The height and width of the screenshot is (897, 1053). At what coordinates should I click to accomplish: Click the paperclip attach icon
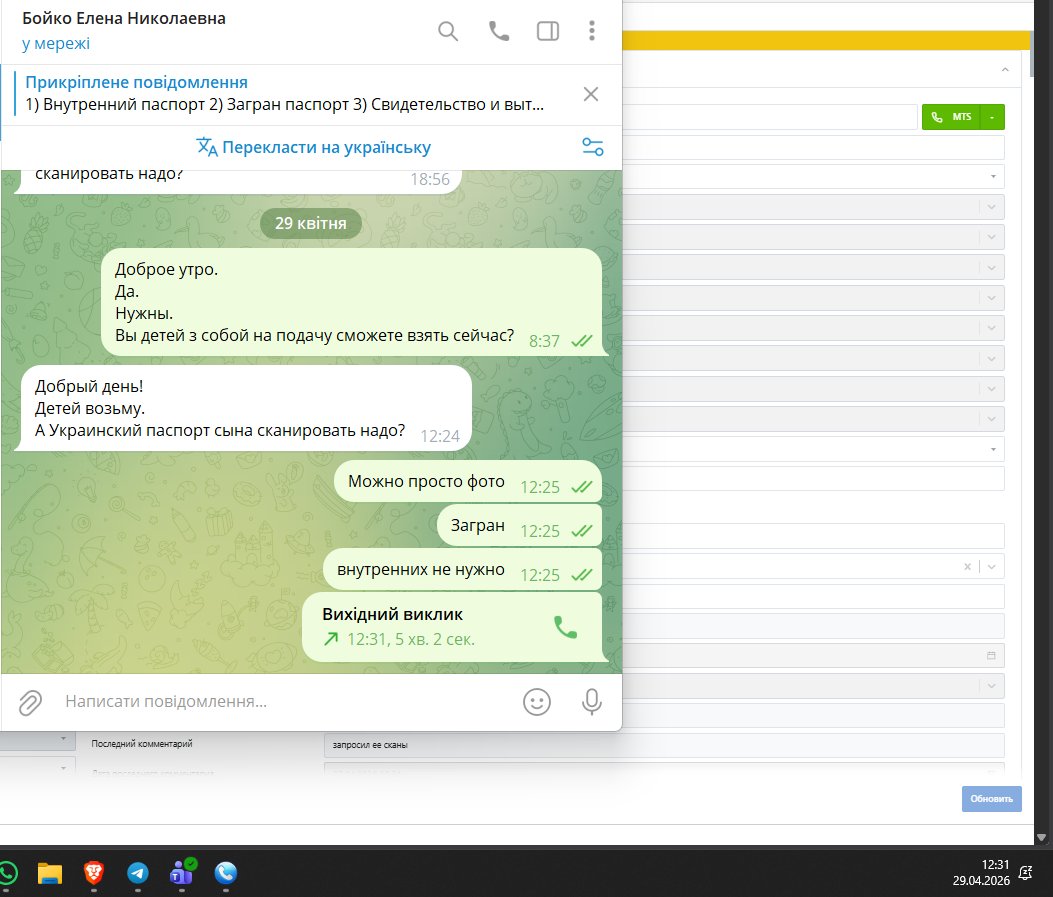[x=30, y=702]
